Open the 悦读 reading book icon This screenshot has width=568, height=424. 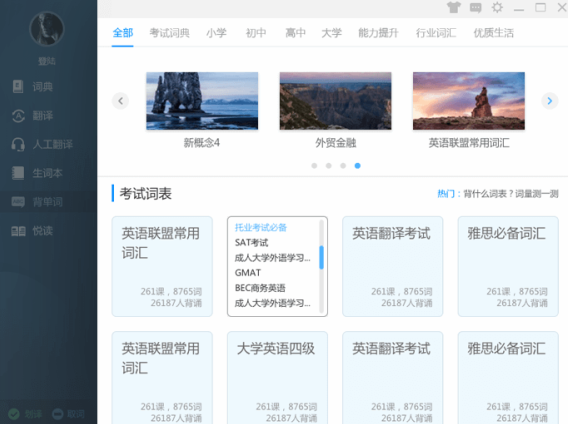tap(18, 231)
